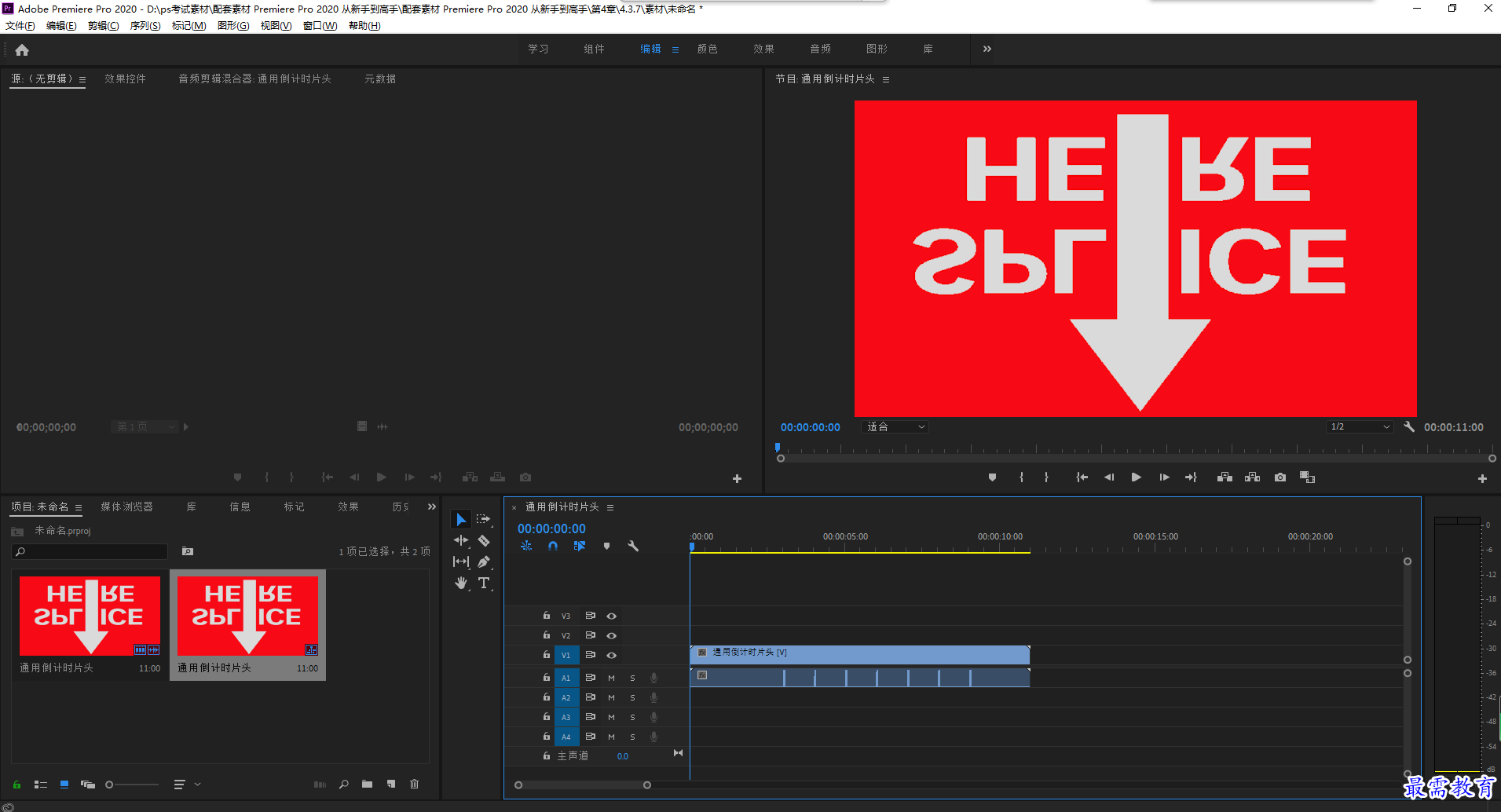Image resolution: width=1501 pixels, height=812 pixels.
Task: Toggle V2 track output eye
Action: click(x=611, y=635)
